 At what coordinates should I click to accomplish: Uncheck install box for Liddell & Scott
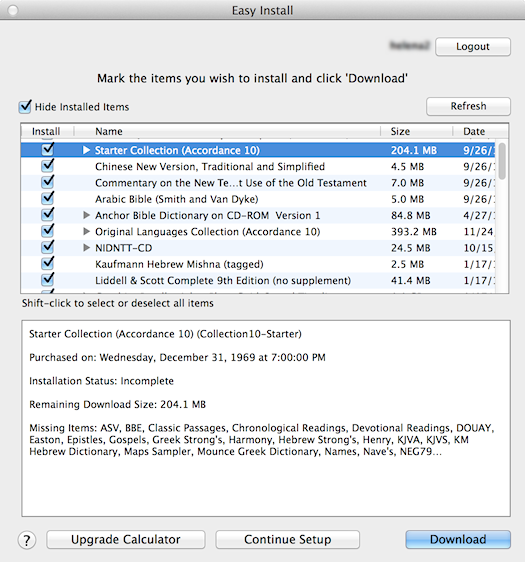[x=48, y=280]
